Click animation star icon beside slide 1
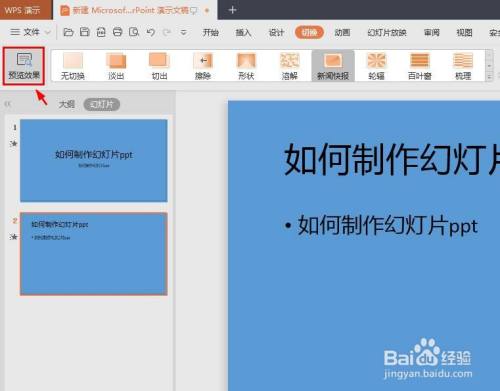 14,144
